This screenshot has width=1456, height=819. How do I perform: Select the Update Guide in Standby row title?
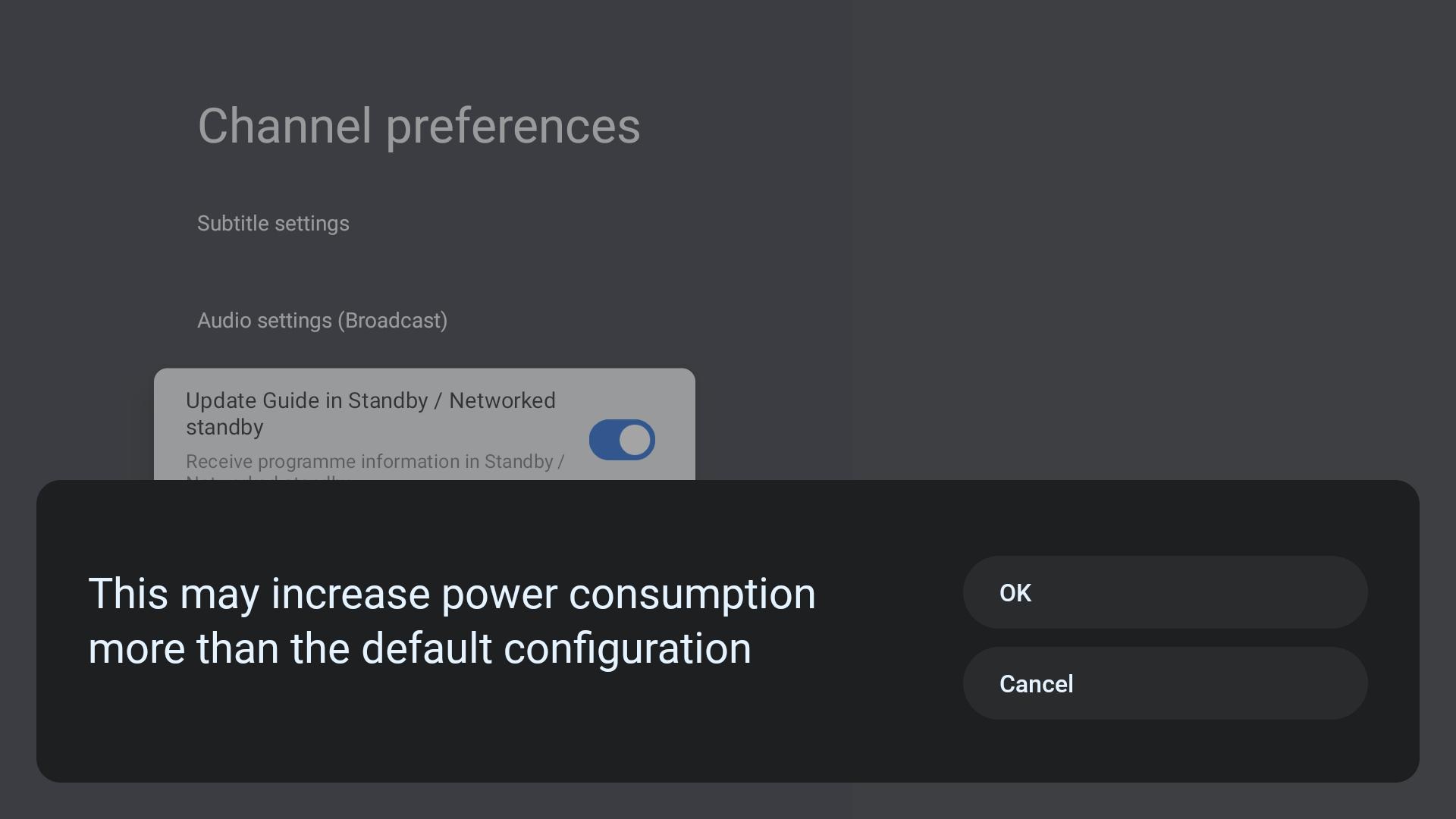(x=371, y=414)
